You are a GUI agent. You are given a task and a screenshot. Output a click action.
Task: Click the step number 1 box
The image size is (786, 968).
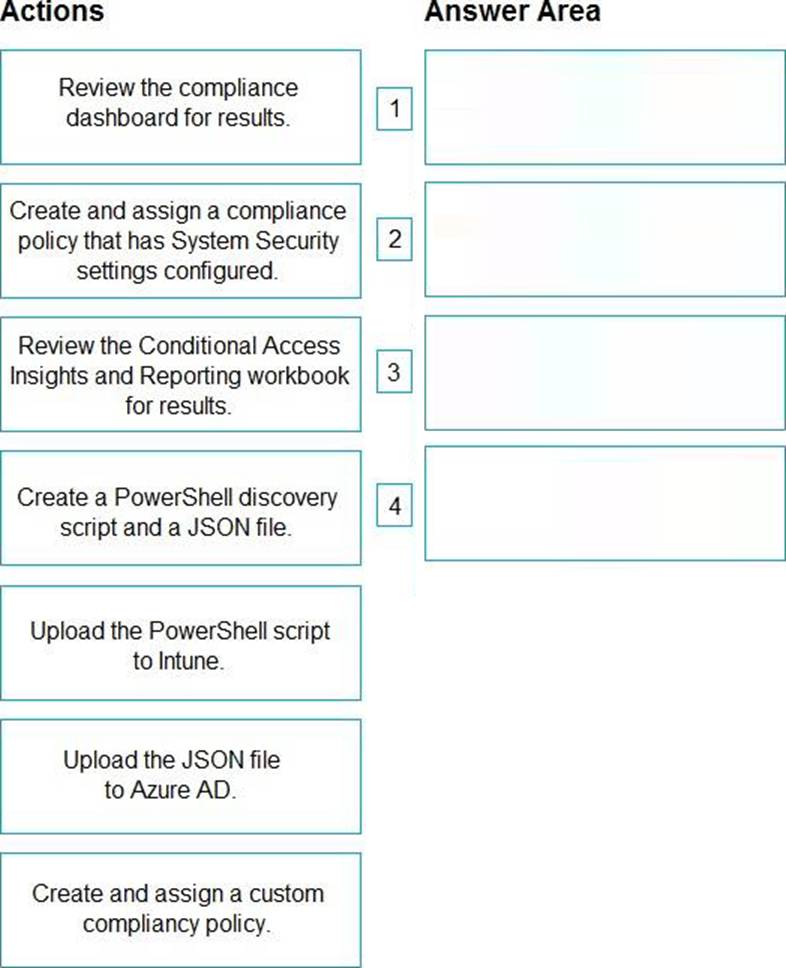(395, 108)
